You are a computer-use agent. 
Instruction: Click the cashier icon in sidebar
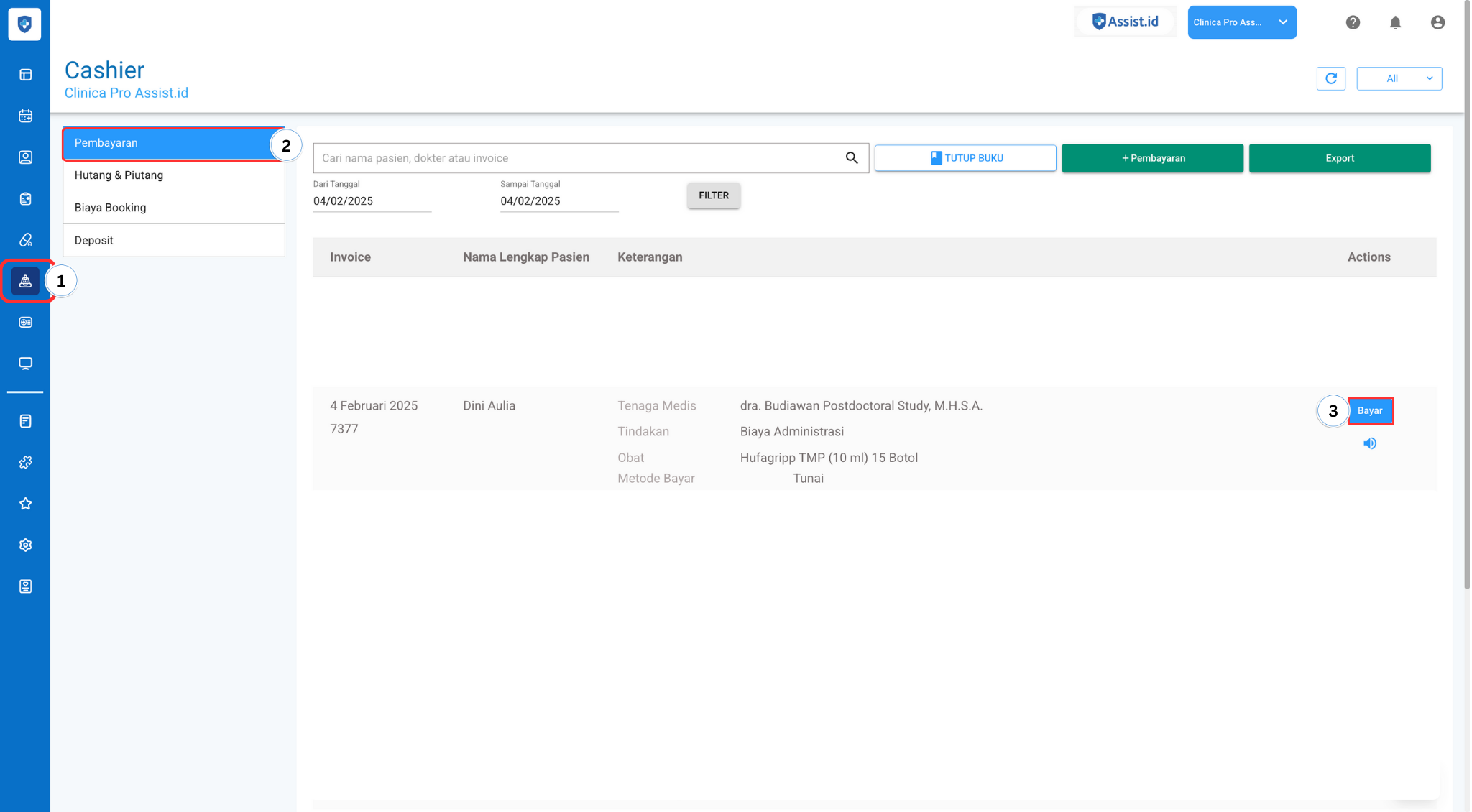pos(25,281)
